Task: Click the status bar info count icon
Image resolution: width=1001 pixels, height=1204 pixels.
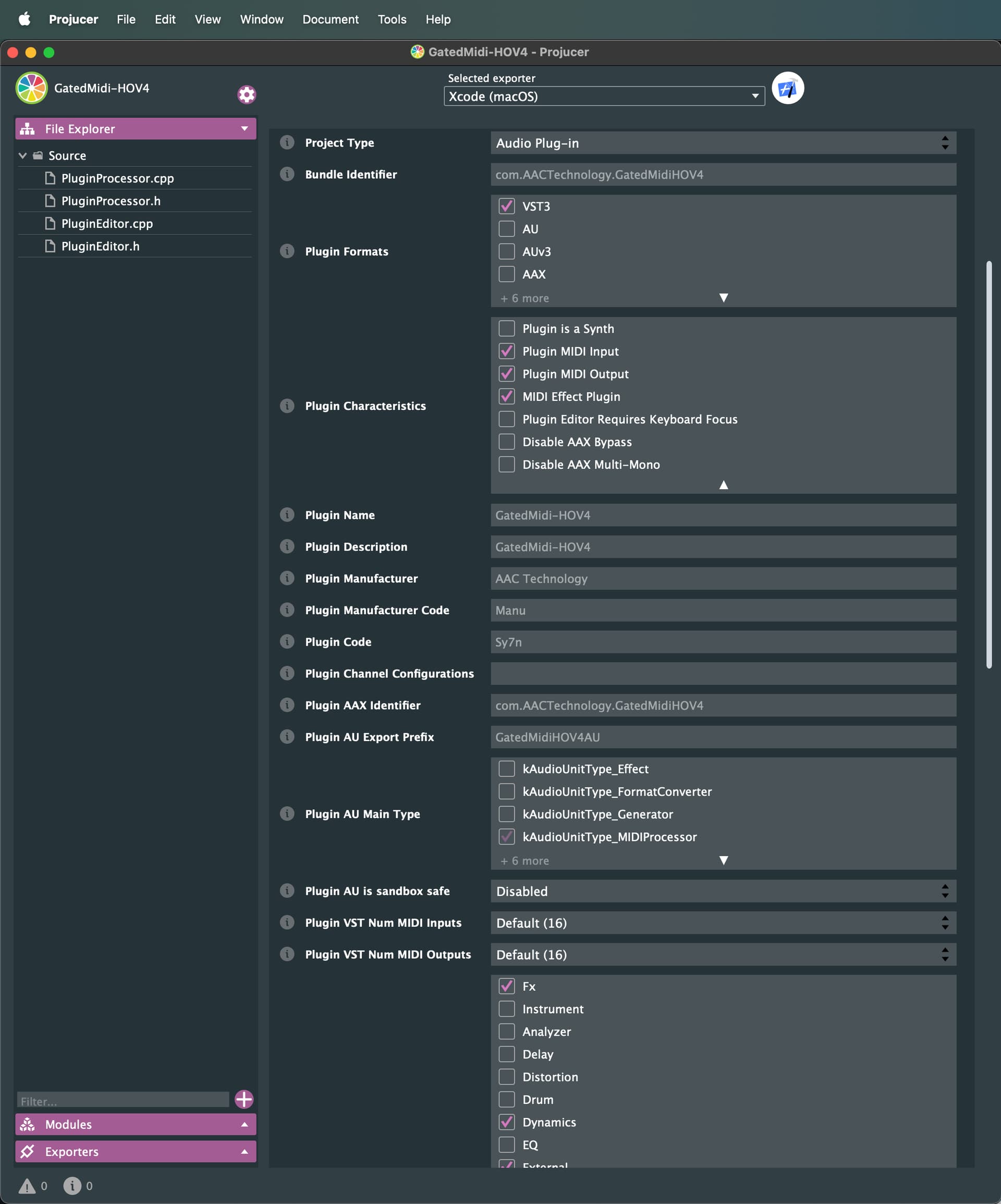Action: point(72,1186)
